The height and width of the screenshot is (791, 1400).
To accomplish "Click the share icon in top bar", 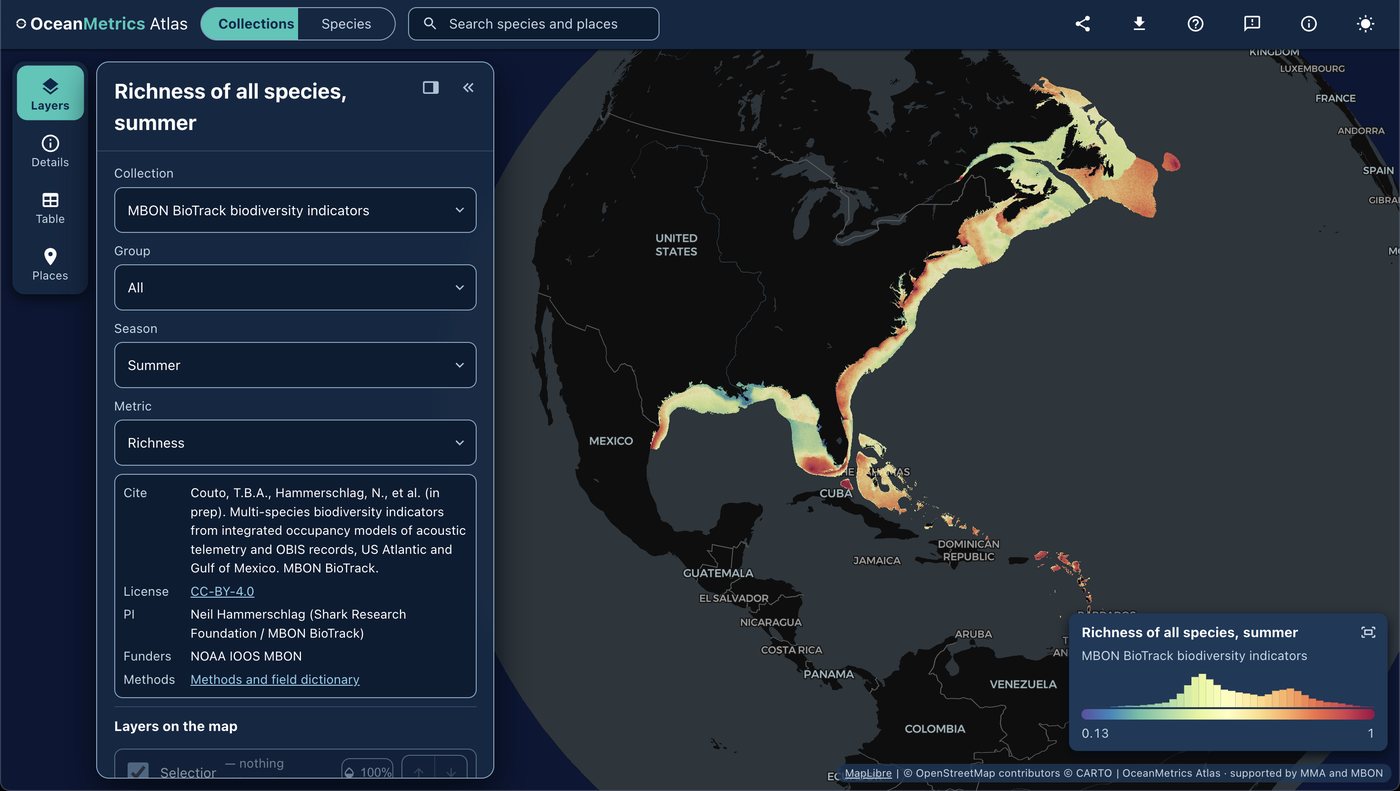I will pyautogui.click(x=1083, y=24).
